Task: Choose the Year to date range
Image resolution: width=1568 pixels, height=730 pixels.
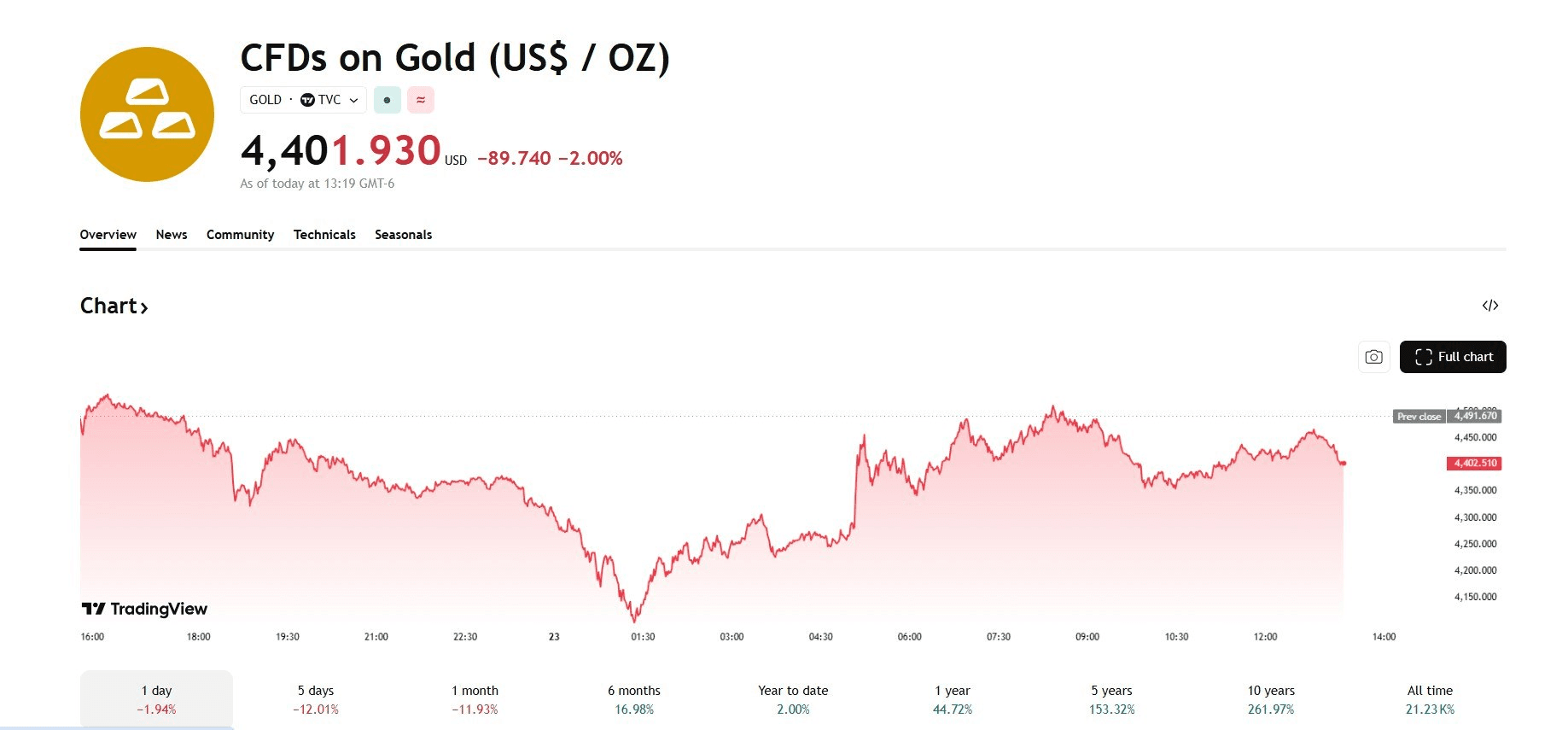Action: [793, 699]
